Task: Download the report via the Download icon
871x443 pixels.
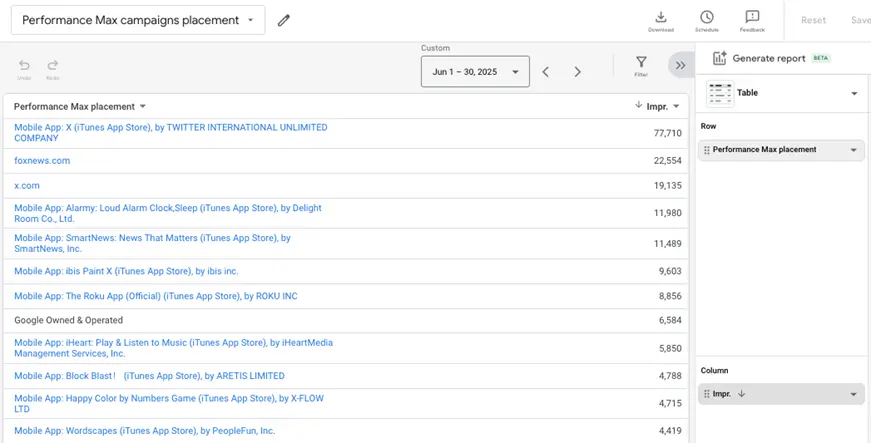Action: click(660, 20)
